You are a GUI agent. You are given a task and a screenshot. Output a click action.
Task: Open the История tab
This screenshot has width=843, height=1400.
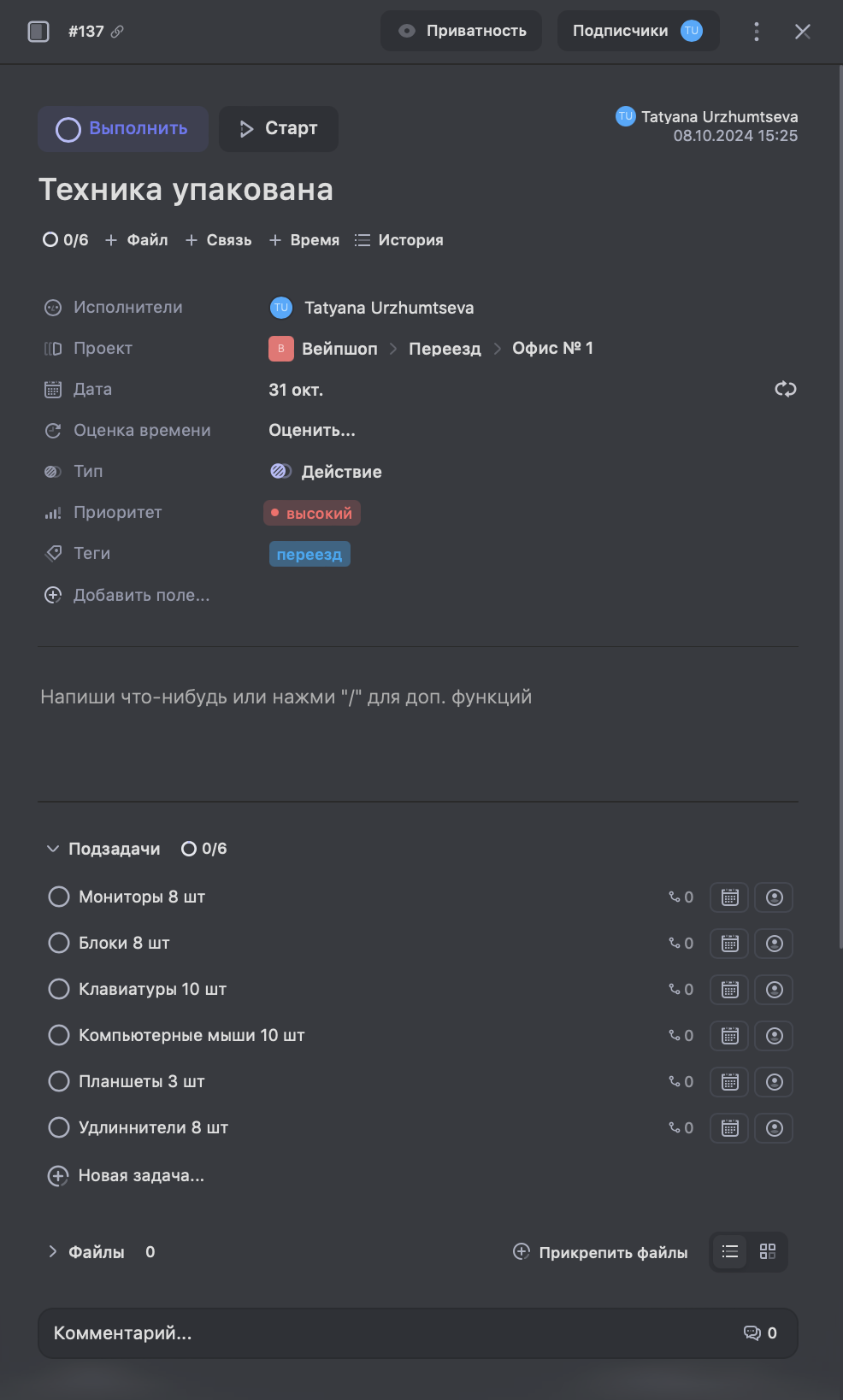(399, 240)
